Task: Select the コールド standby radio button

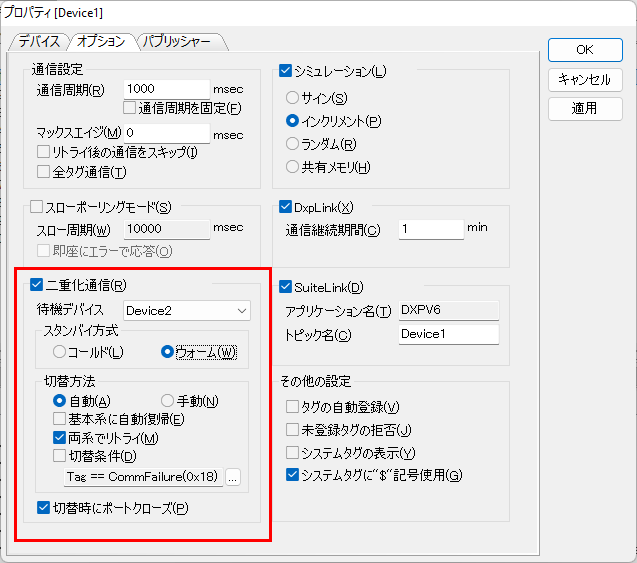Action: [60, 352]
